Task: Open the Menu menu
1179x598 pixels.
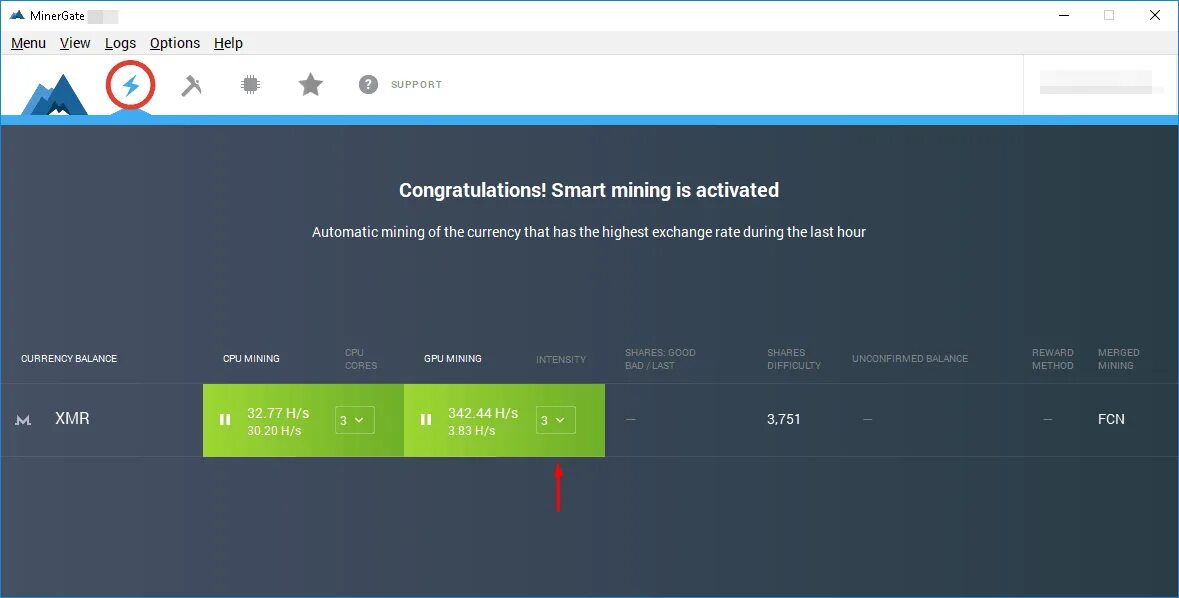Action: pos(29,43)
